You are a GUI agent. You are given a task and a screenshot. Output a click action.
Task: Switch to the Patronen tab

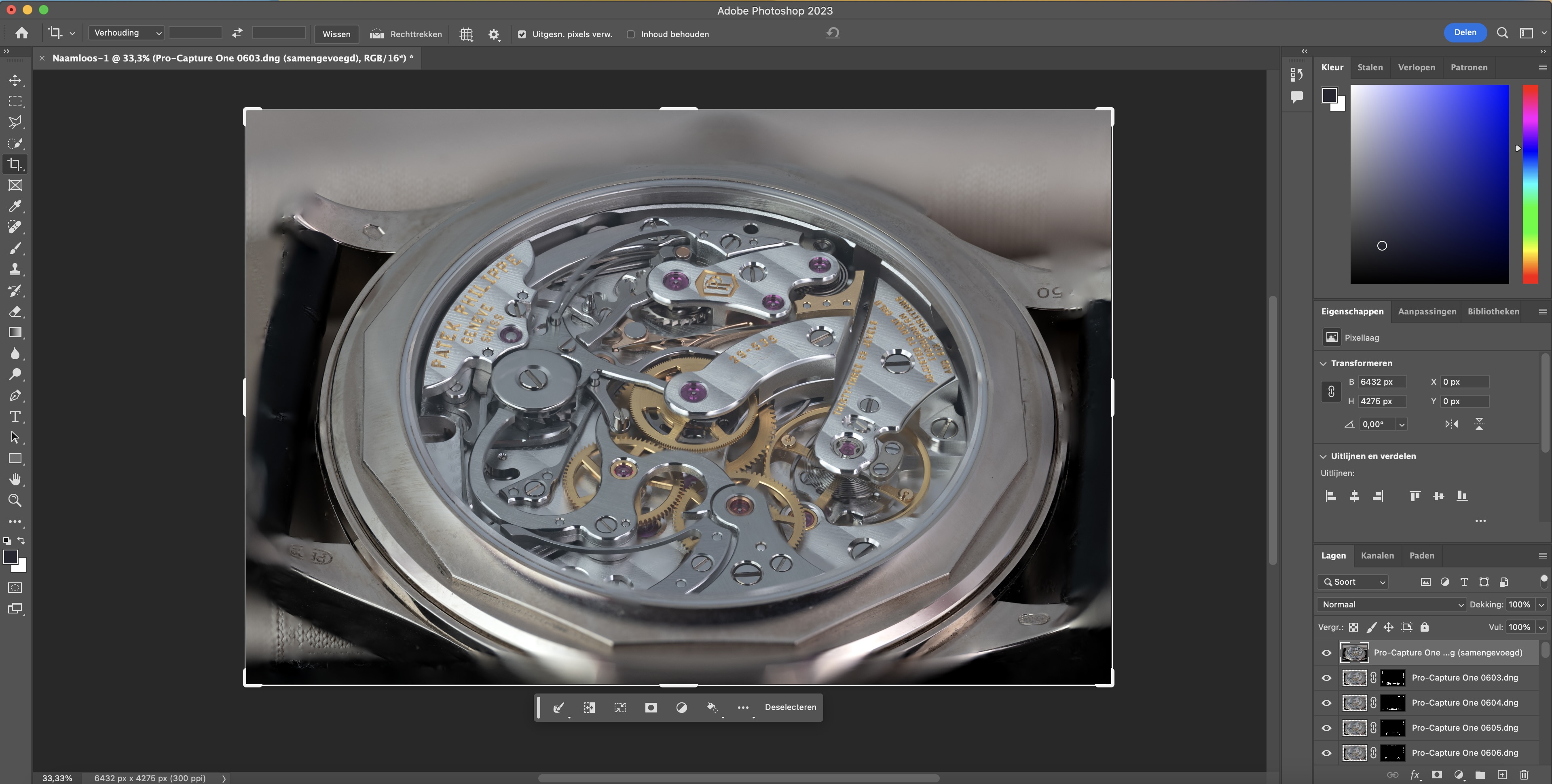1469,67
